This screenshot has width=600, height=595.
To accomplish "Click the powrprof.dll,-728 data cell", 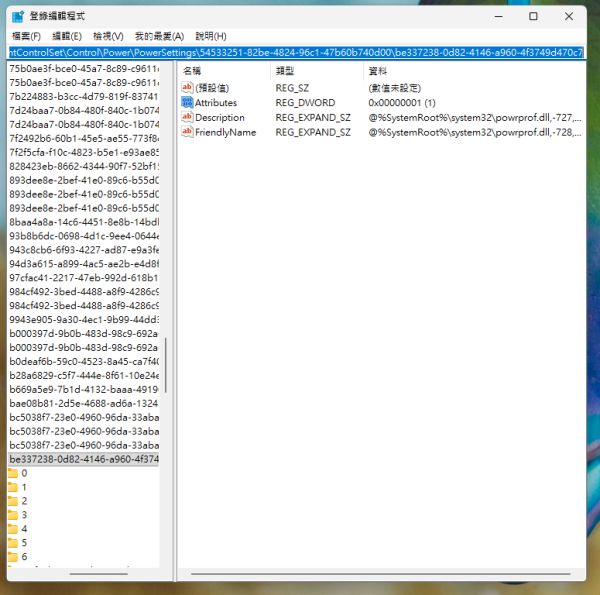I will 474,132.
